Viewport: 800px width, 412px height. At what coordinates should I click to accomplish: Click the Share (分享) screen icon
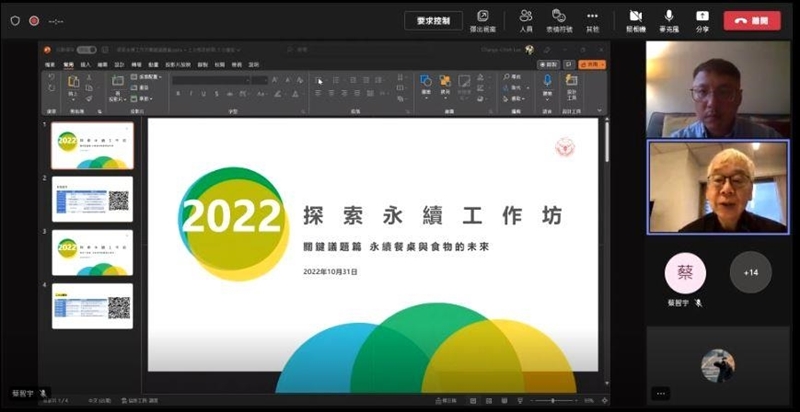click(x=702, y=19)
